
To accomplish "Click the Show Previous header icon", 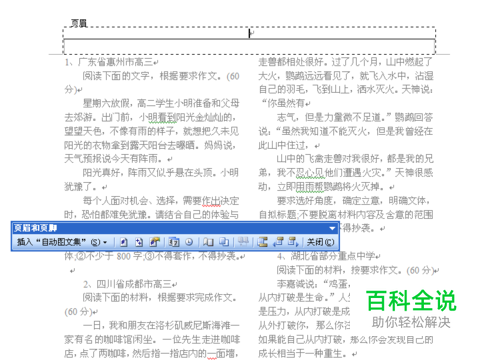I will pos(278,242).
